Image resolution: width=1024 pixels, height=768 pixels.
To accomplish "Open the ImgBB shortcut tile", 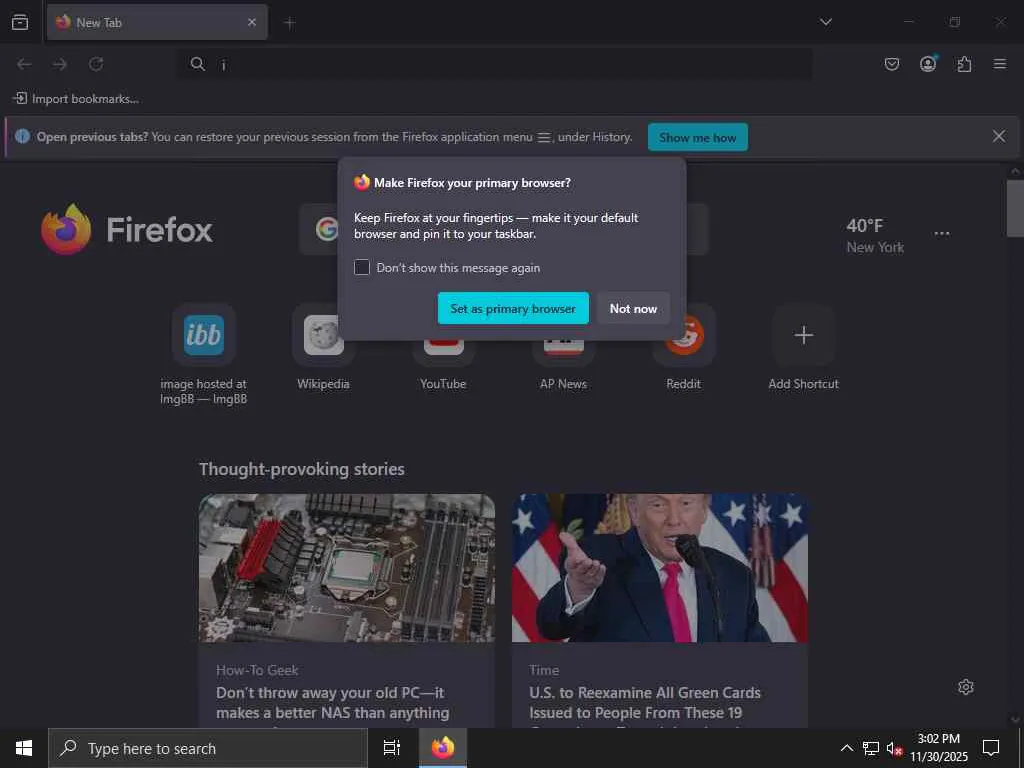I will (x=204, y=335).
